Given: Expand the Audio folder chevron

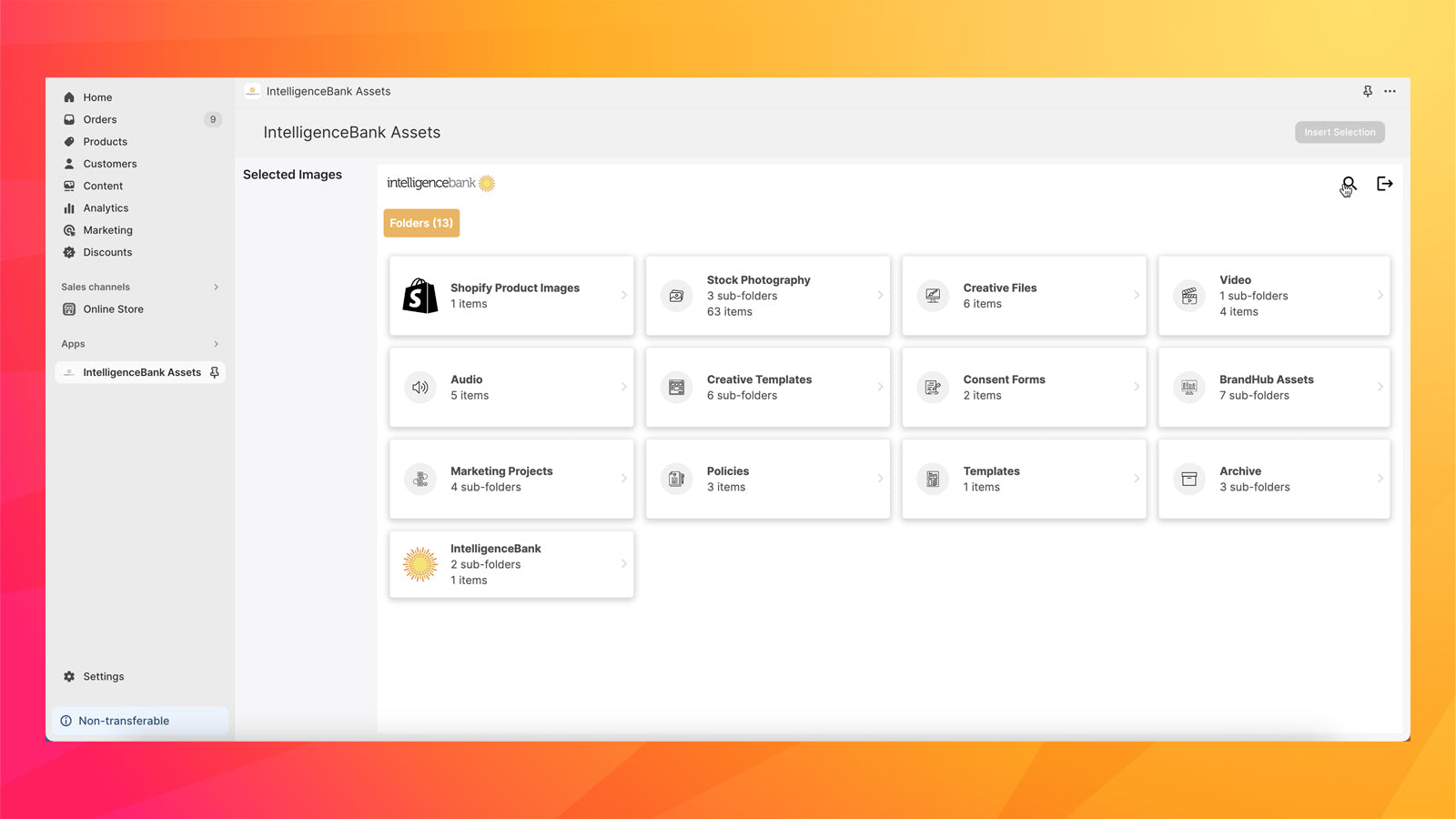Looking at the screenshot, I should tap(623, 387).
